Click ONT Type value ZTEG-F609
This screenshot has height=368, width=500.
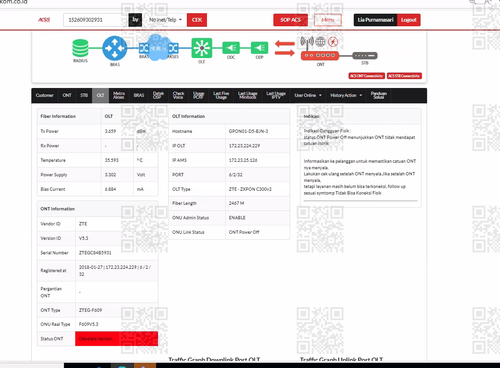click(x=90, y=310)
